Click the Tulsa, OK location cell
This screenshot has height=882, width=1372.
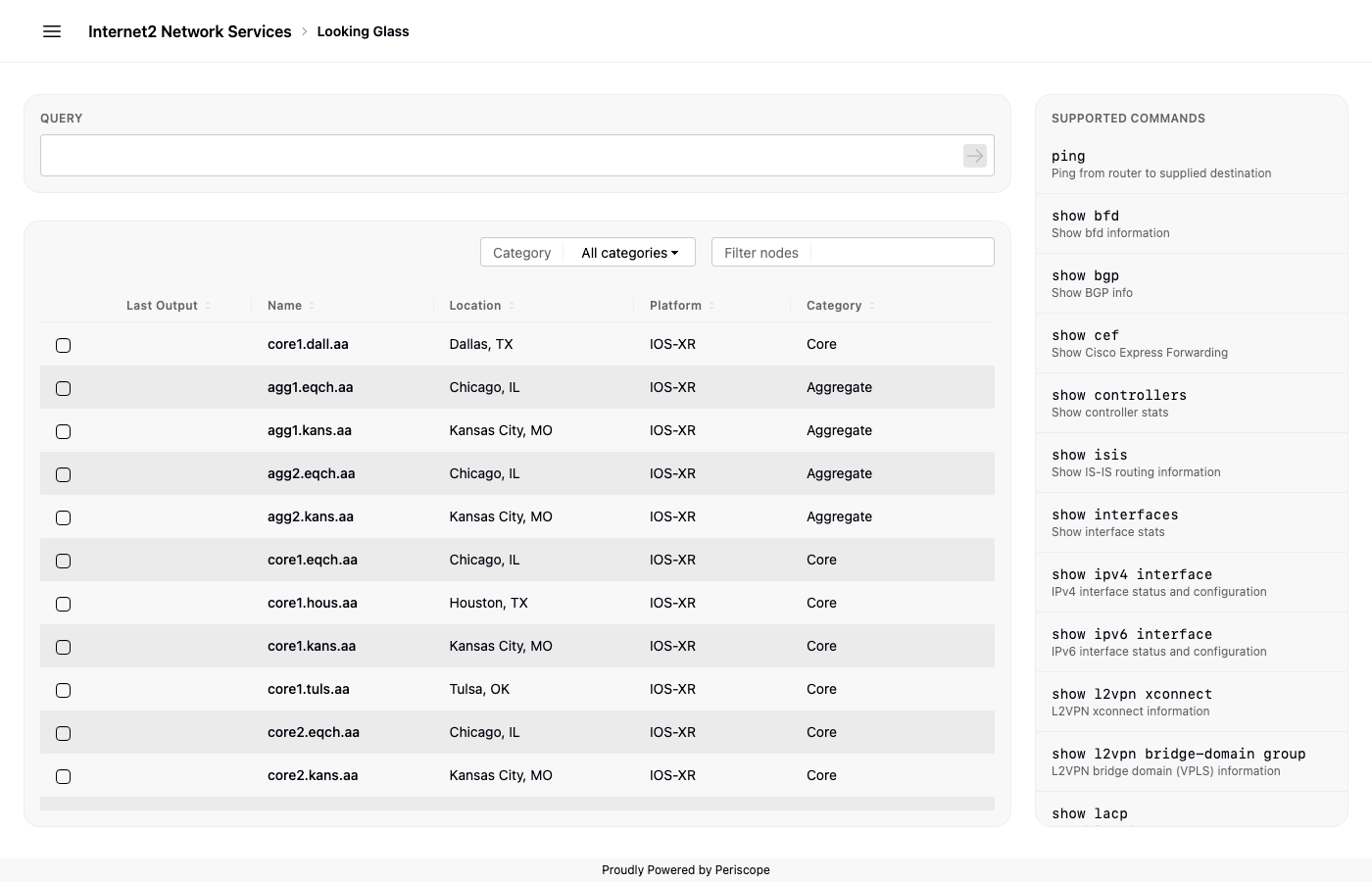click(x=479, y=690)
